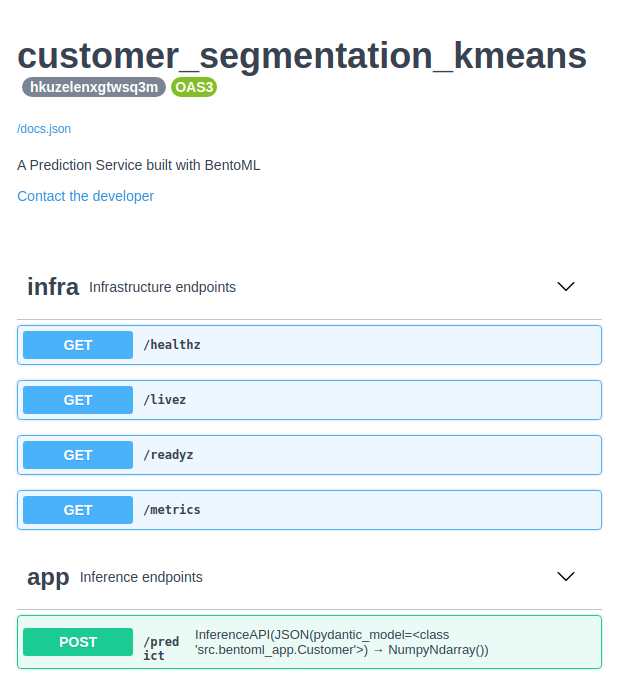Click the Infrastructure endpoints description
This screenshot has height=683, width=623.
click(x=162, y=287)
